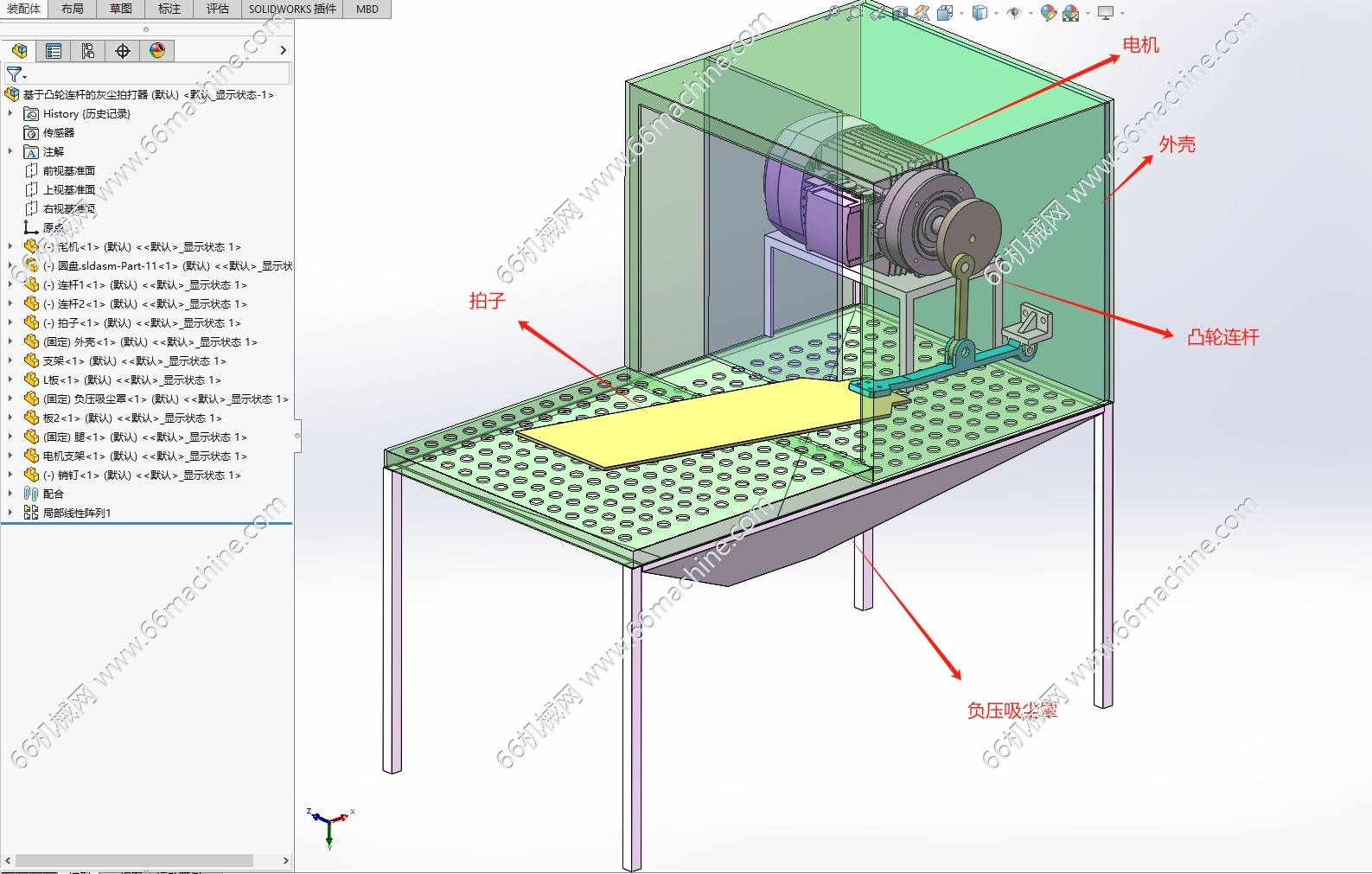This screenshot has height=874, width=1372.
Task: Click the tree panel horizontal scrollbar
Action: [x=134, y=860]
